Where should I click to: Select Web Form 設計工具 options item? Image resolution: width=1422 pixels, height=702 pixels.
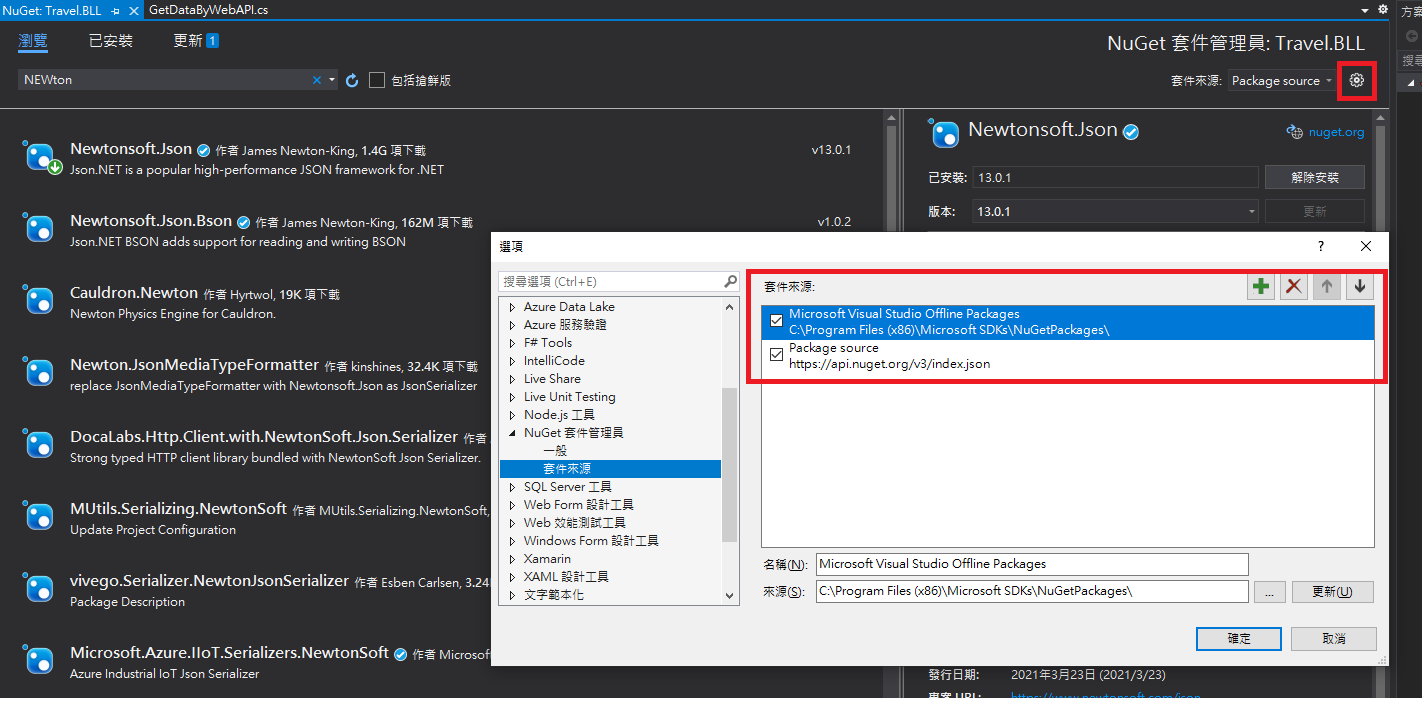(x=578, y=505)
